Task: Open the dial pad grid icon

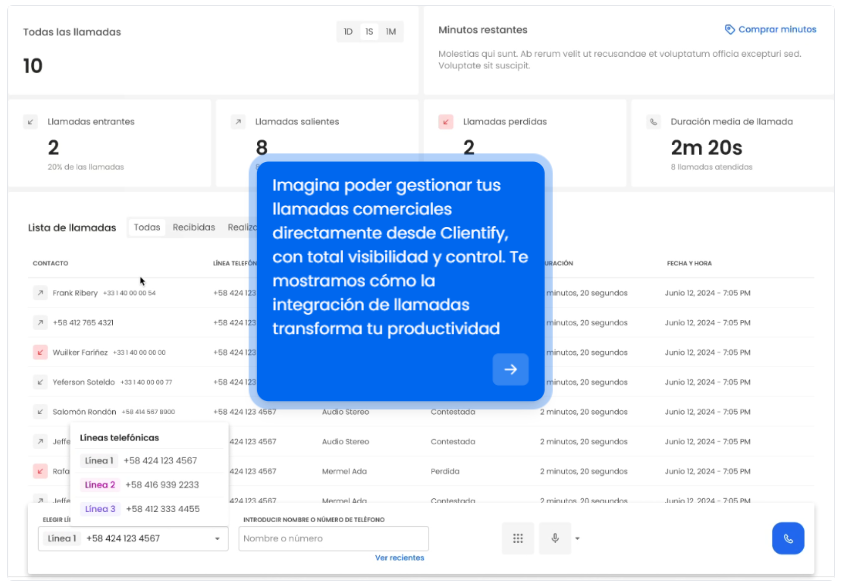Action: point(518,538)
